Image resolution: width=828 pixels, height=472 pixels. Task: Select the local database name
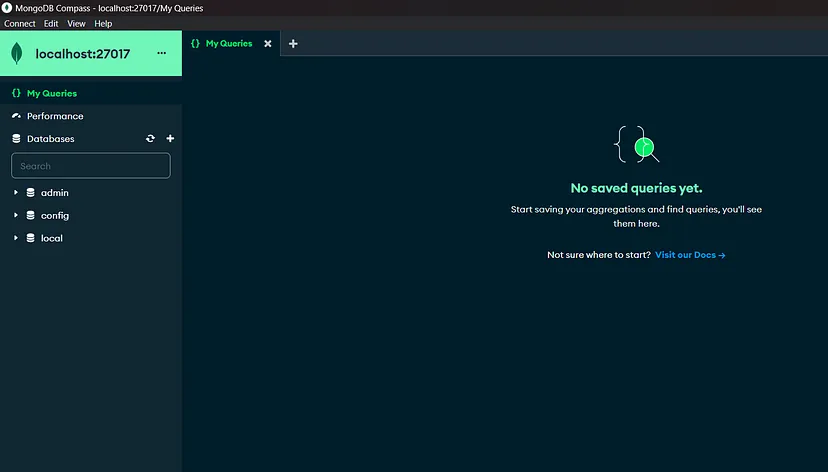52,238
